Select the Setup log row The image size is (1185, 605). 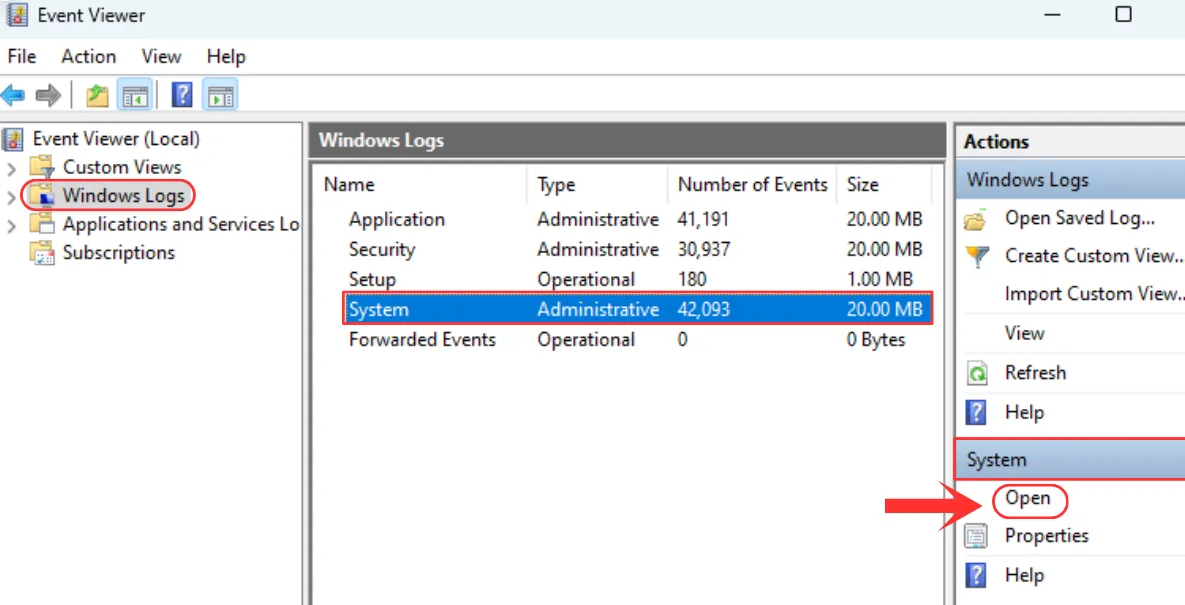[x=637, y=279]
